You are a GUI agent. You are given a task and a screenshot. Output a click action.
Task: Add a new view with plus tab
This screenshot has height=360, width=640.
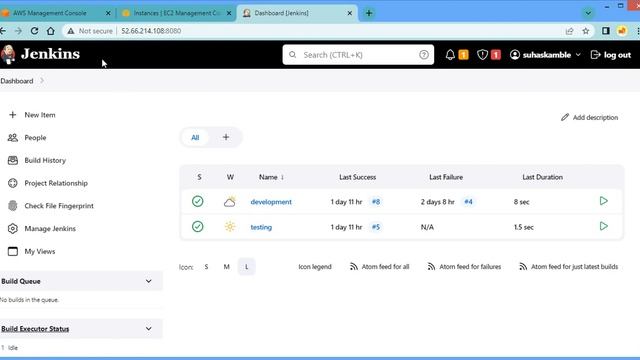(226, 137)
